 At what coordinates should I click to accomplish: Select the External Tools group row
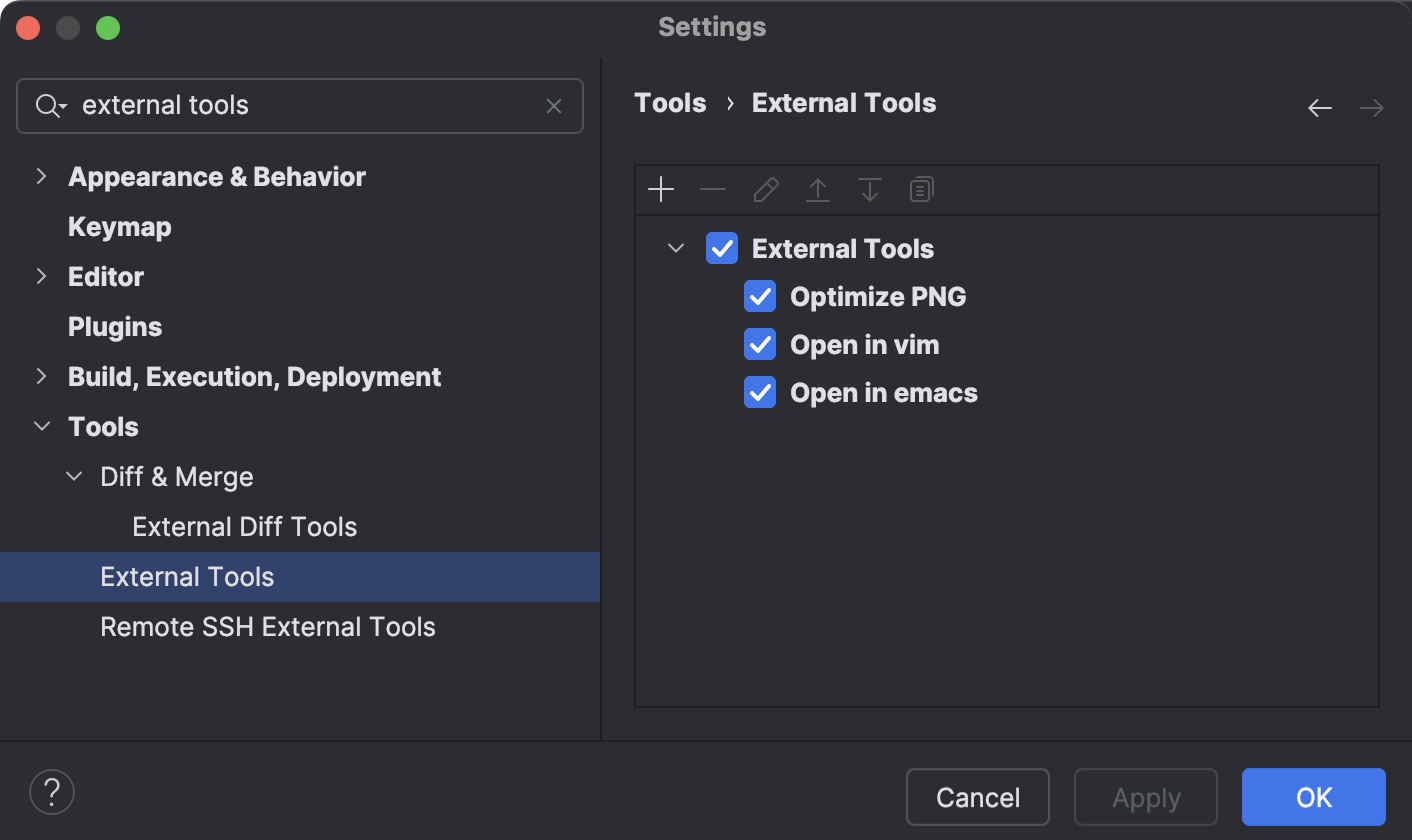1007,249
